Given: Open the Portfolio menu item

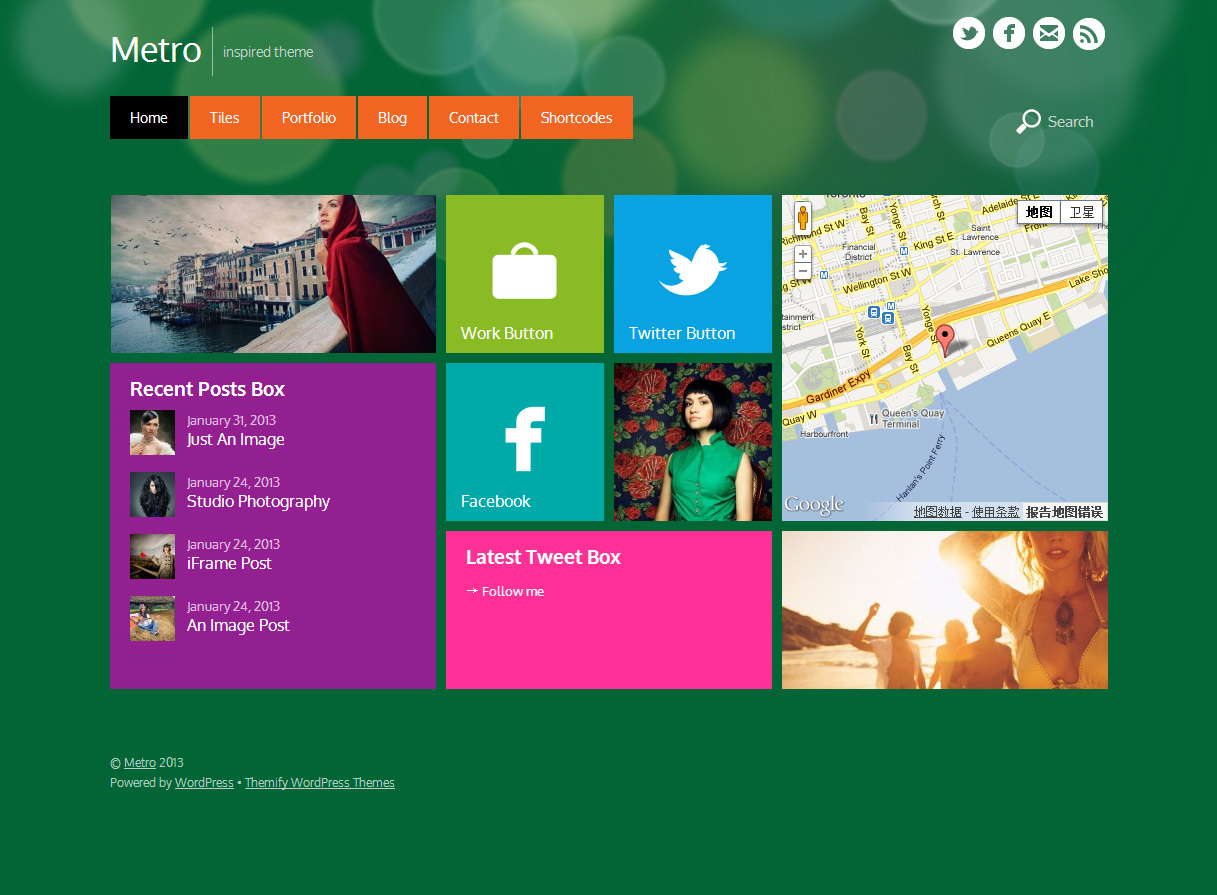Looking at the screenshot, I should coord(309,118).
